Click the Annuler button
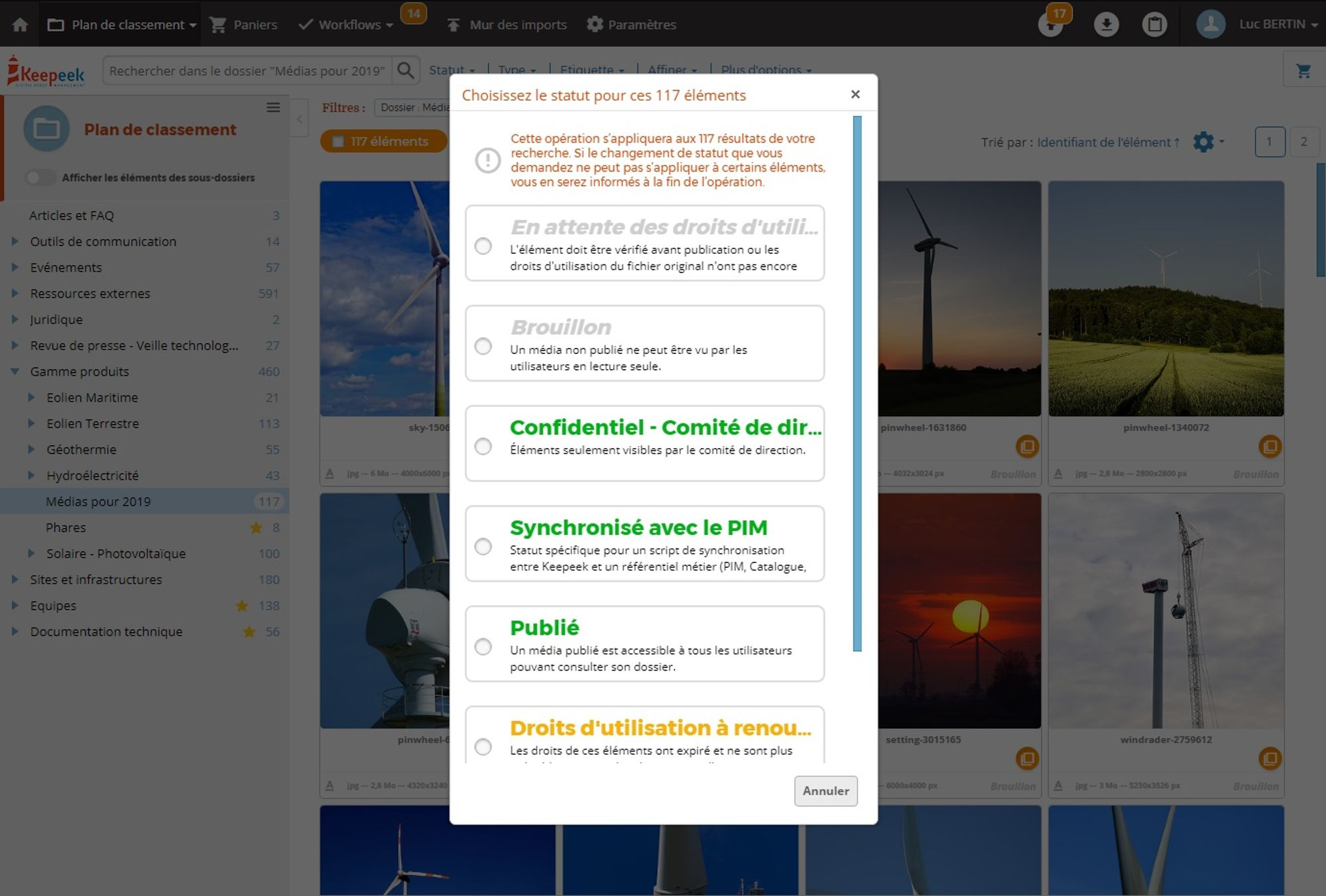1326x896 pixels. (x=825, y=791)
